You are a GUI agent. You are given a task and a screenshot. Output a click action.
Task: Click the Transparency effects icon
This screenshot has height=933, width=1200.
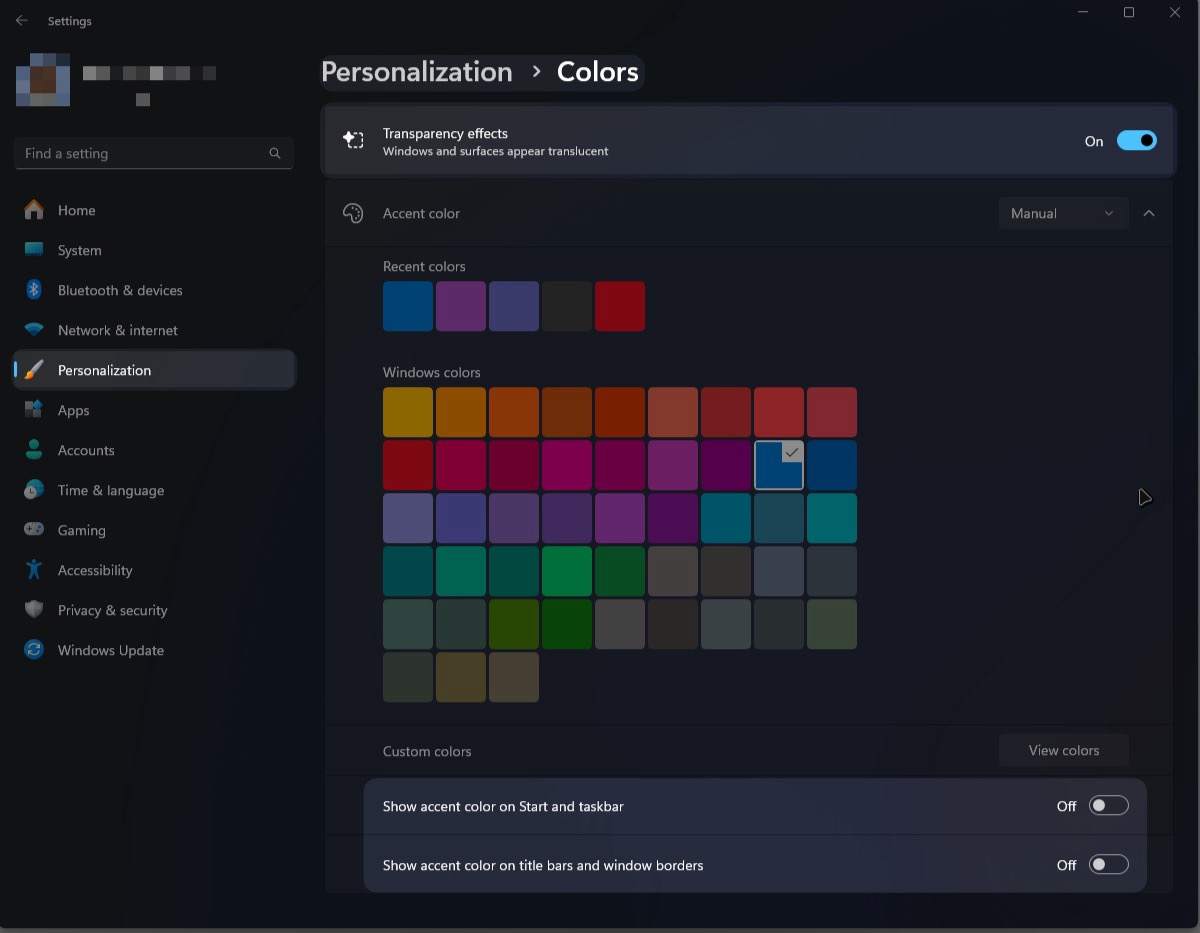click(x=354, y=140)
